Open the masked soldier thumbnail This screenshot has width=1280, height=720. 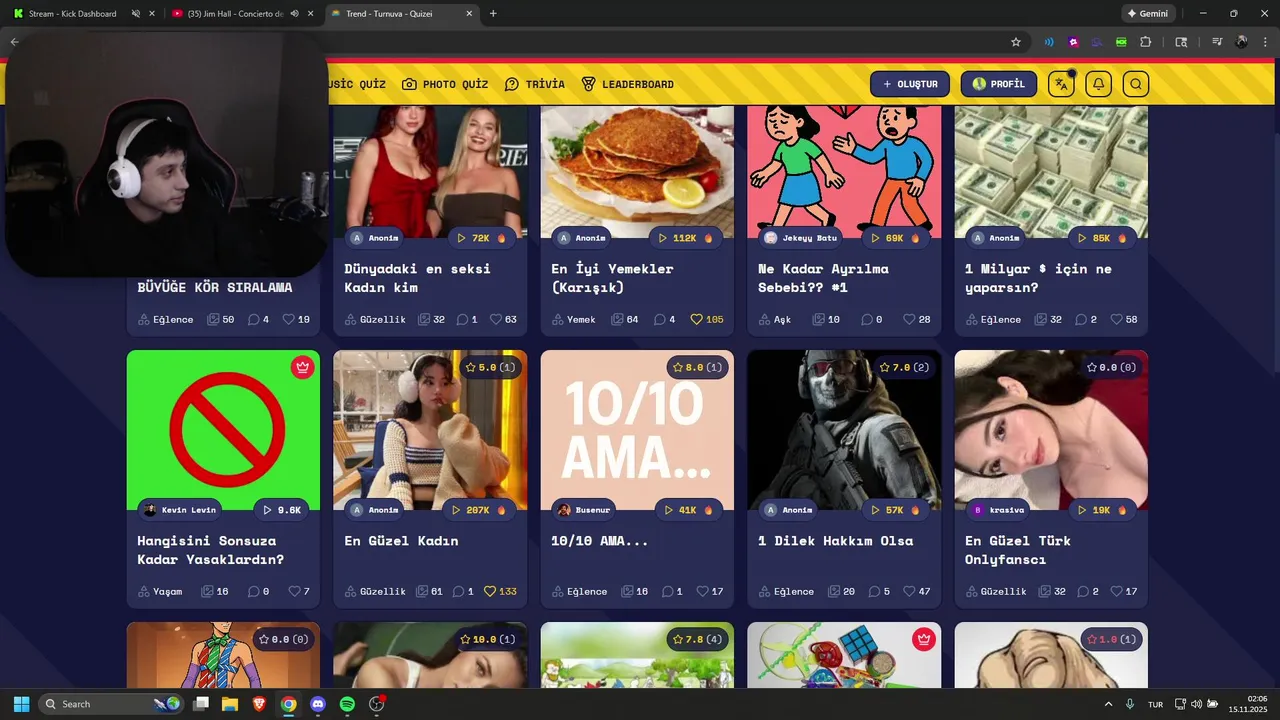click(844, 430)
